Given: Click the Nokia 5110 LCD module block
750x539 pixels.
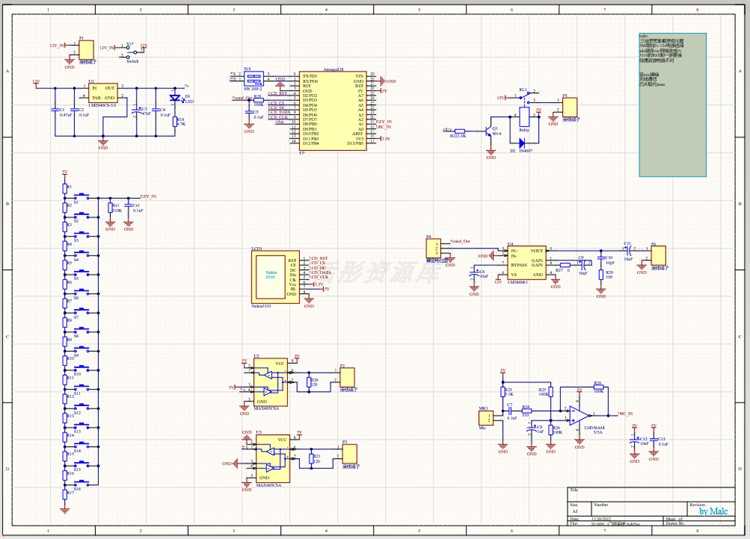Looking at the screenshot, I should pos(276,277).
